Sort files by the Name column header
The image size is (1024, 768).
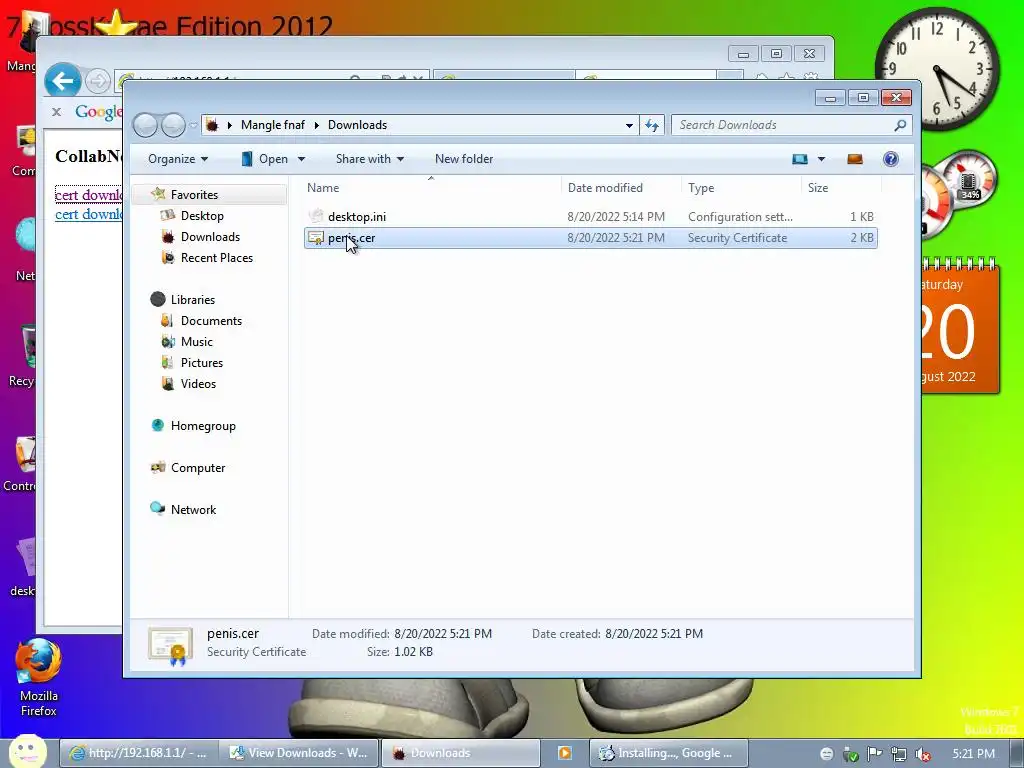point(431,188)
